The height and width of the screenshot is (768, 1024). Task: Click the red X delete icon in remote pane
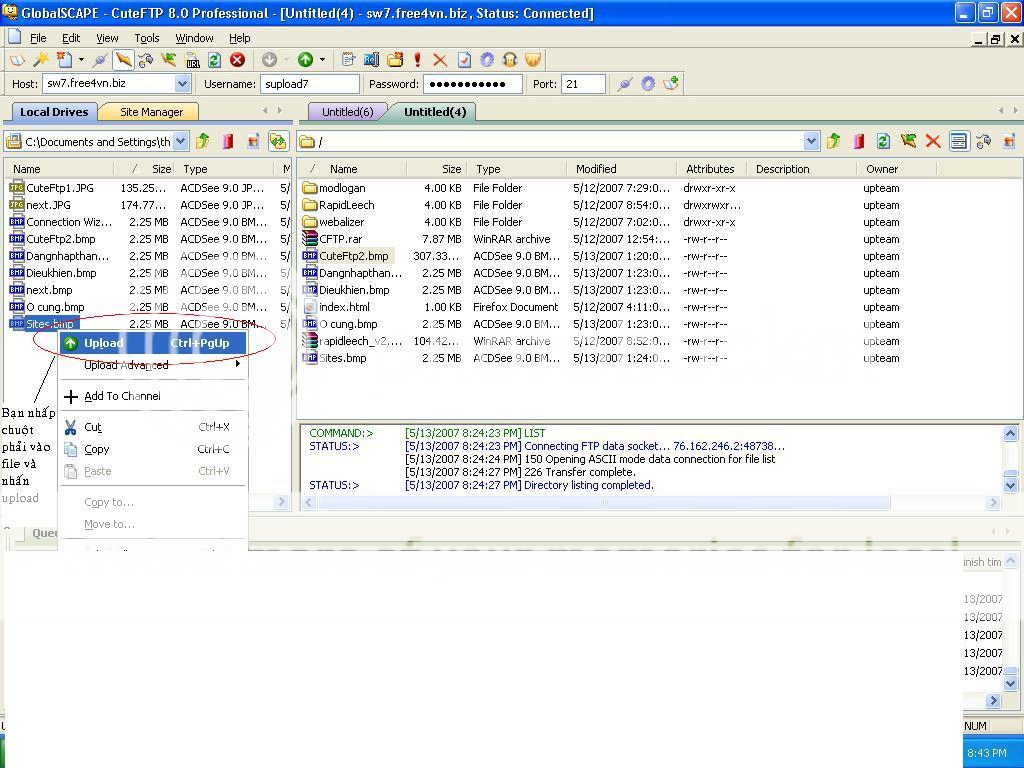coord(933,141)
